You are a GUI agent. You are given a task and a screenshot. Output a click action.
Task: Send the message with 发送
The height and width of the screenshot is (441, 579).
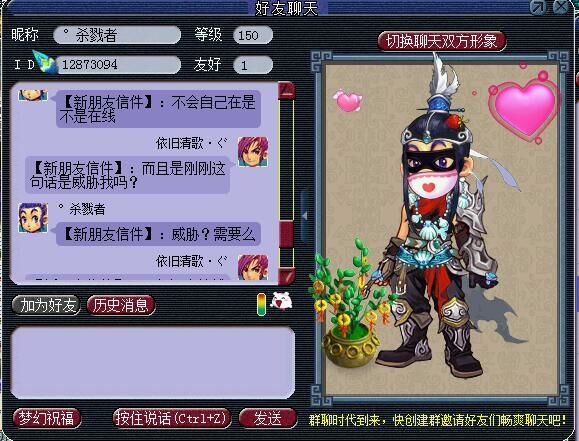(x=268, y=418)
